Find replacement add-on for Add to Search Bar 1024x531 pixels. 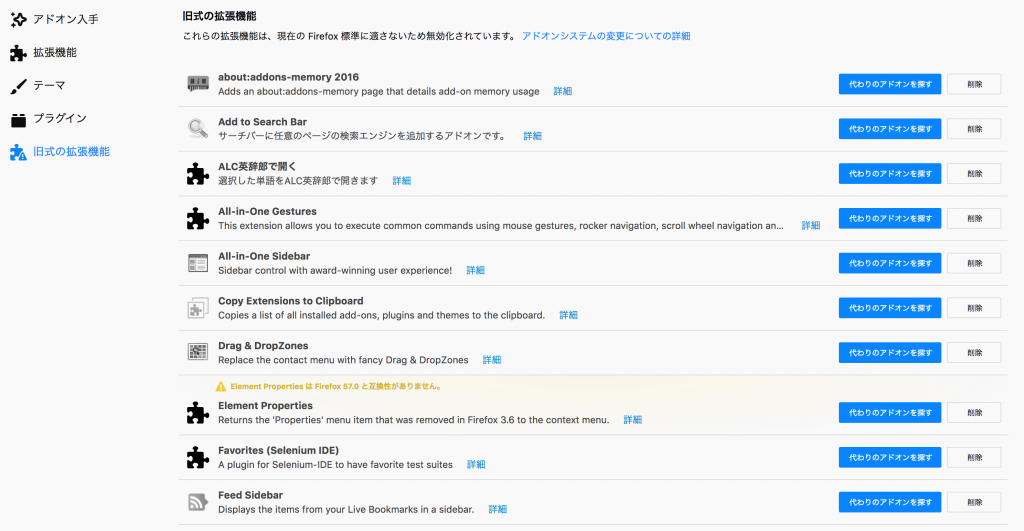pyautogui.click(x=889, y=129)
